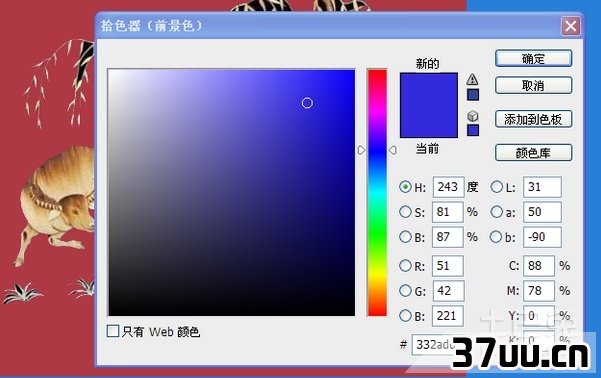Click the new color preview (新的)
The height and width of the screenshot is (378, 601).
[x=429, y=89]
